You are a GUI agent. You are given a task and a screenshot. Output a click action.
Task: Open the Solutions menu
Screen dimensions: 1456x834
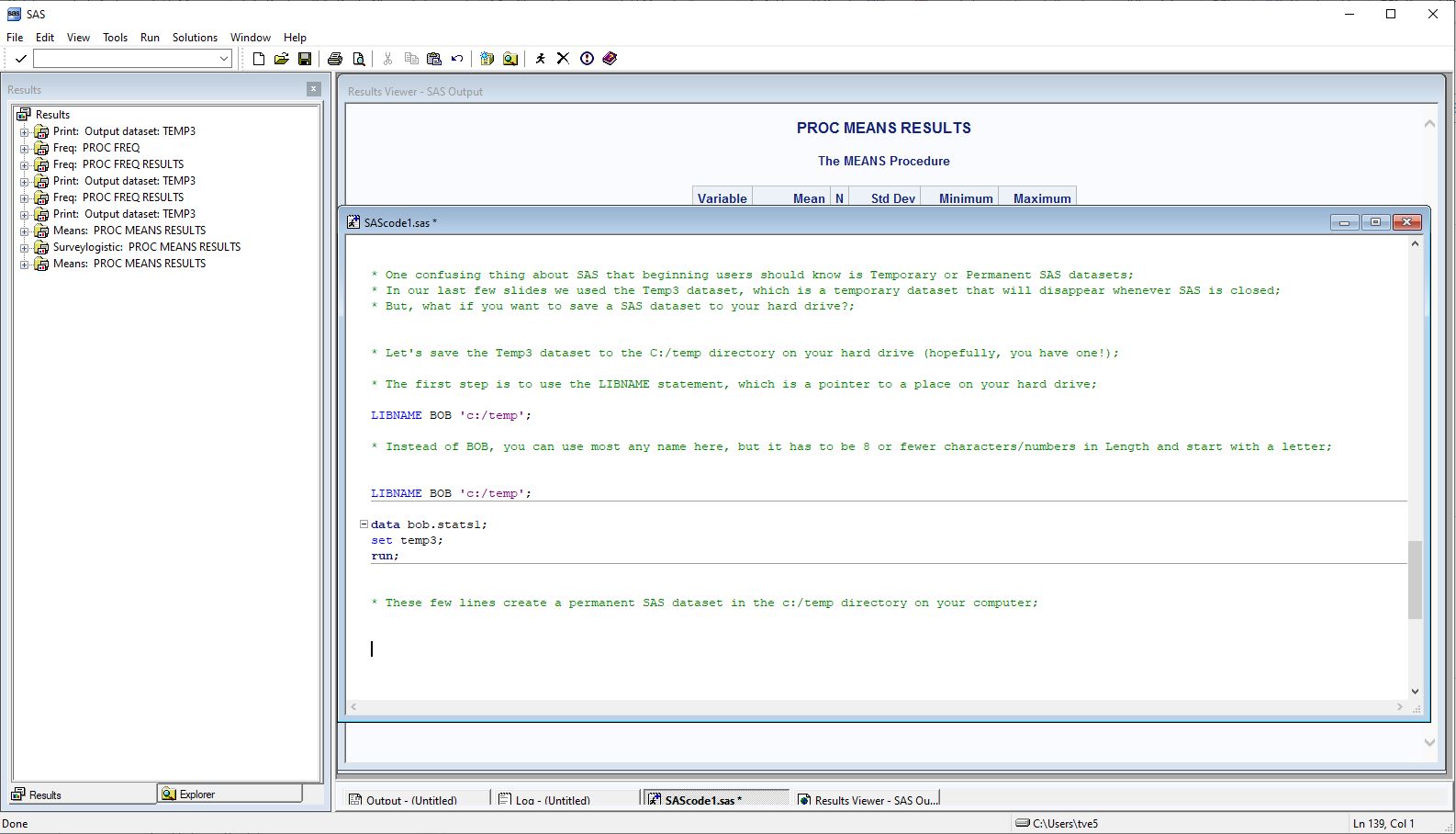point(195,38)
